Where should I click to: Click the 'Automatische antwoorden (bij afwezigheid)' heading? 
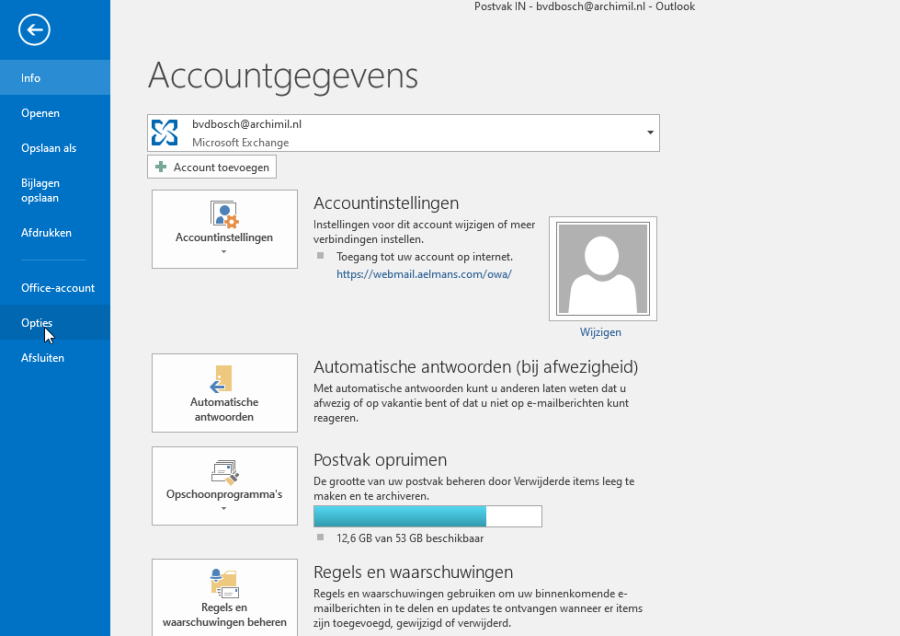(476, 367)
